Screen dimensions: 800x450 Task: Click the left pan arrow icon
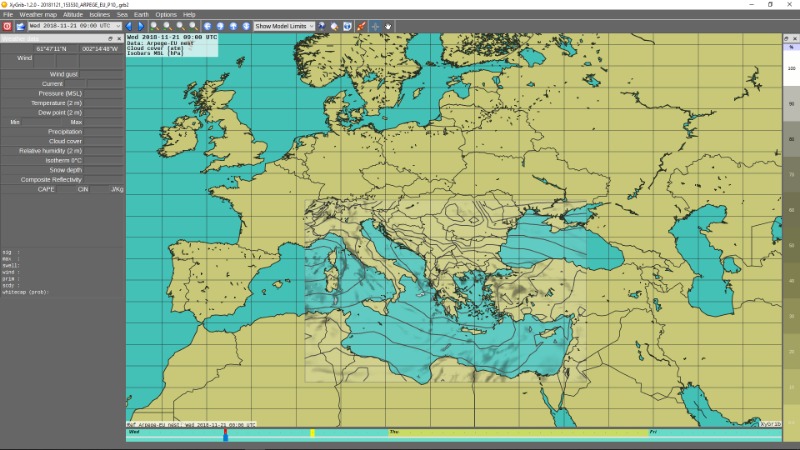(x=207, y=26)
